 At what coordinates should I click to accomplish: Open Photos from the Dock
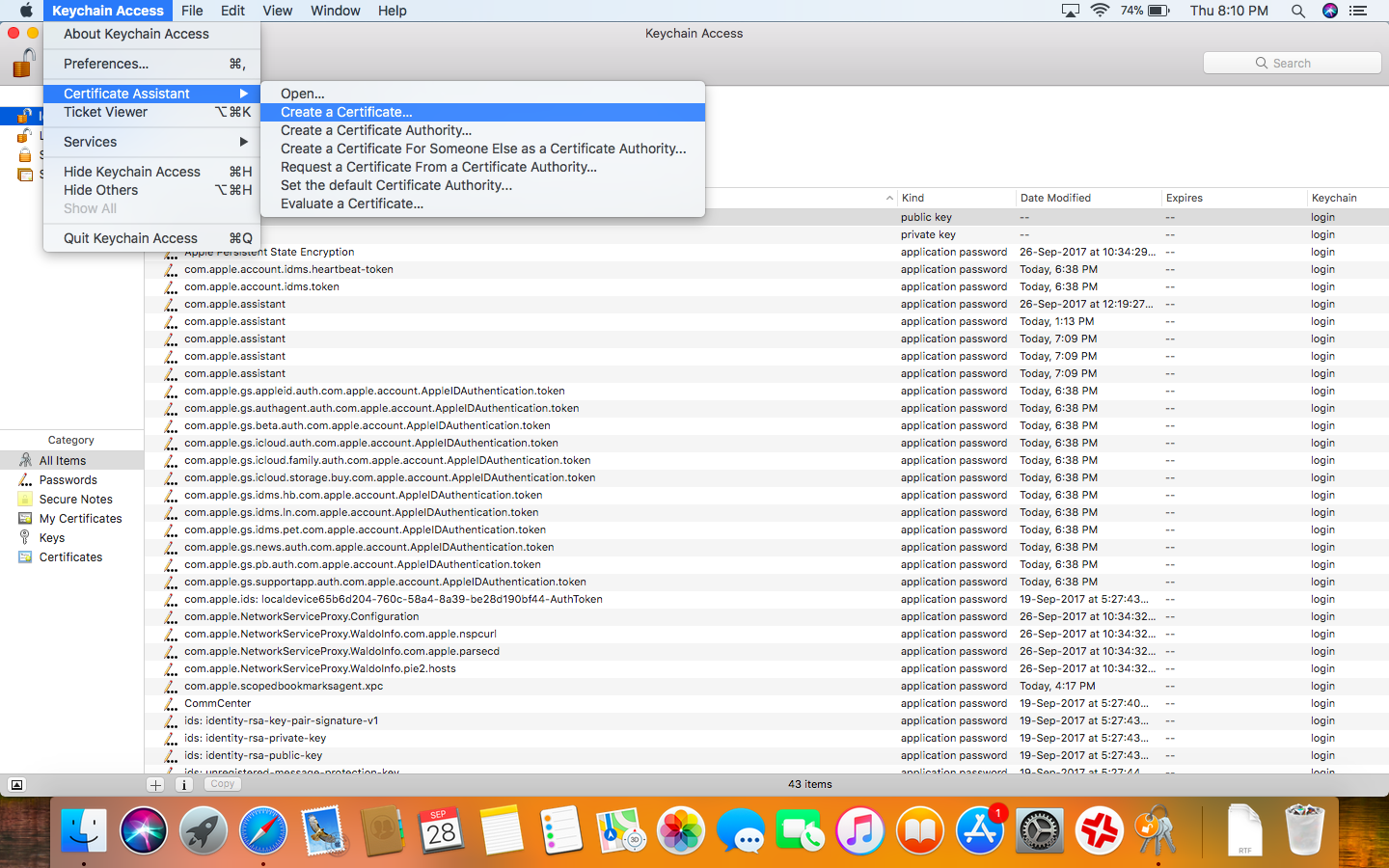681,830
